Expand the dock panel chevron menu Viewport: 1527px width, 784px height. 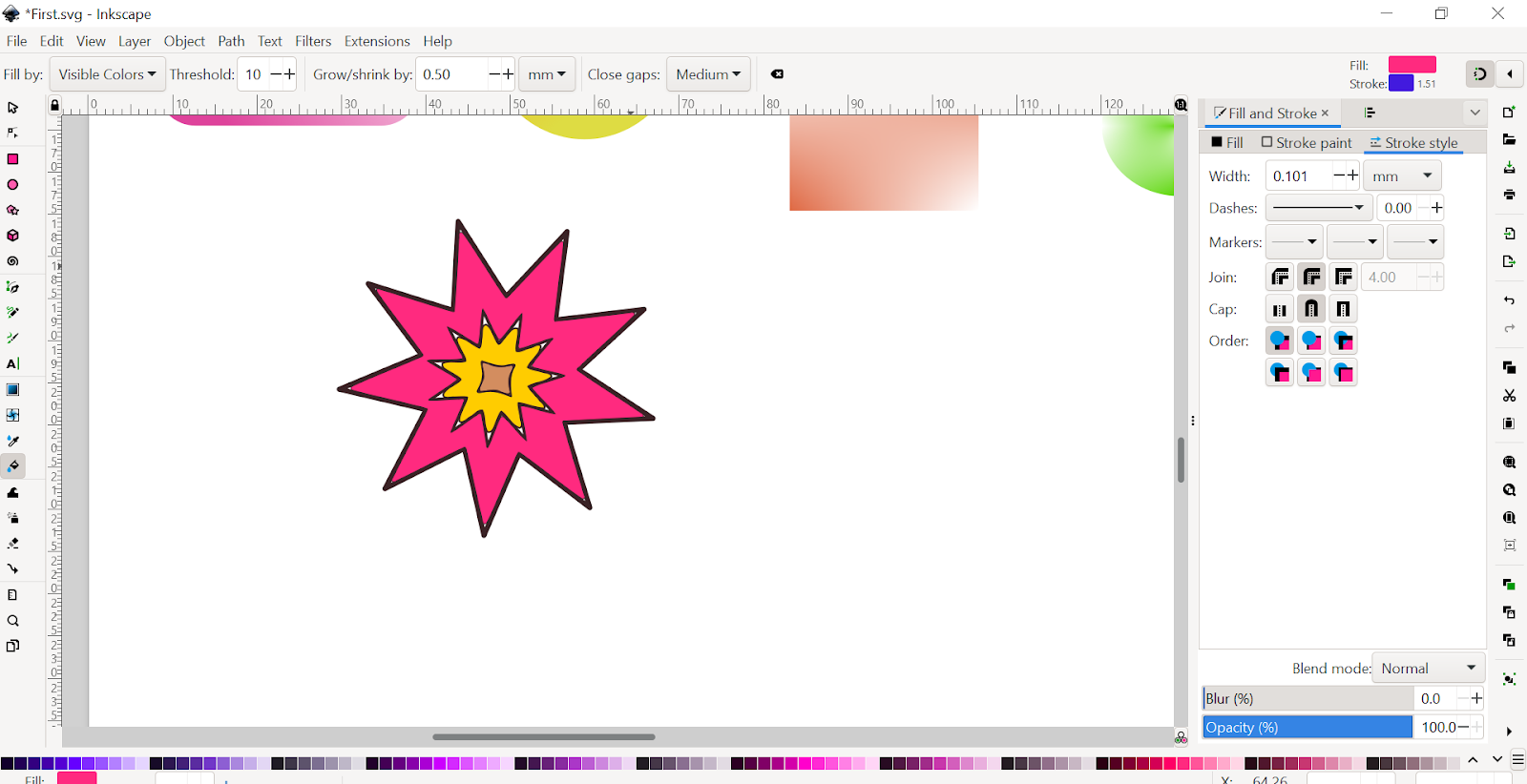[x=1475, y=113]
